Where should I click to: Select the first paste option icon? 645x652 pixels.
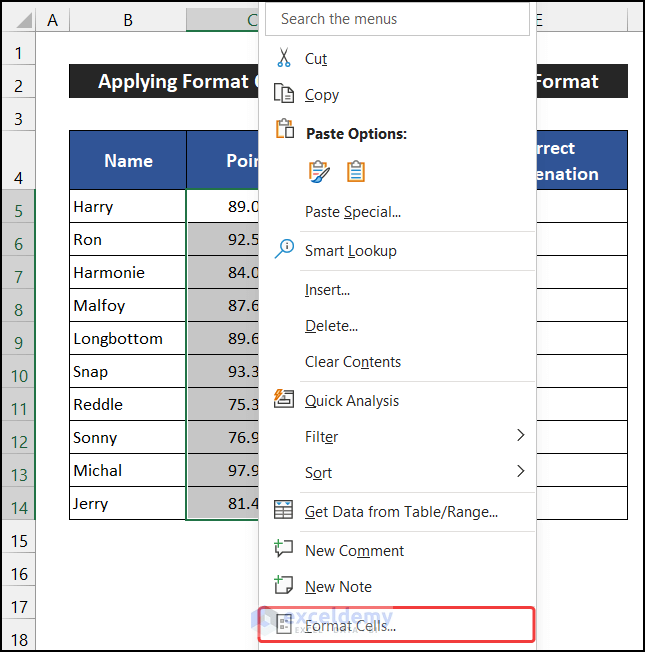pos(319,172)
